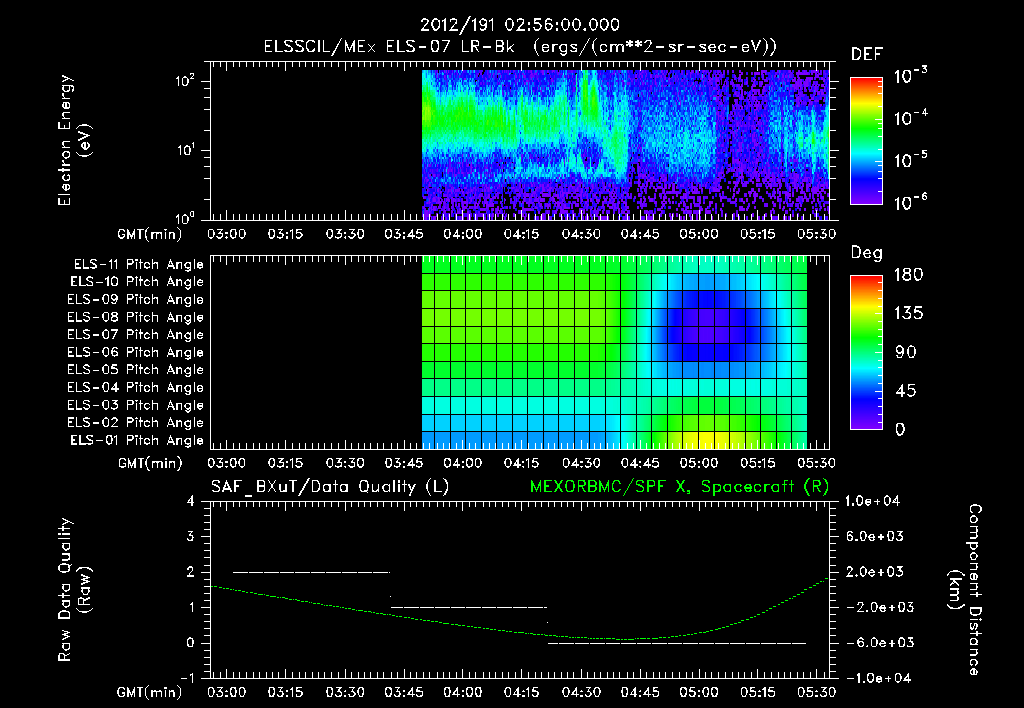Image resolution: width=1024 pixels, height=708 pixels.
Task: Click the 03:00 tick label under bottom panel
Action: [x=227, y=692]
